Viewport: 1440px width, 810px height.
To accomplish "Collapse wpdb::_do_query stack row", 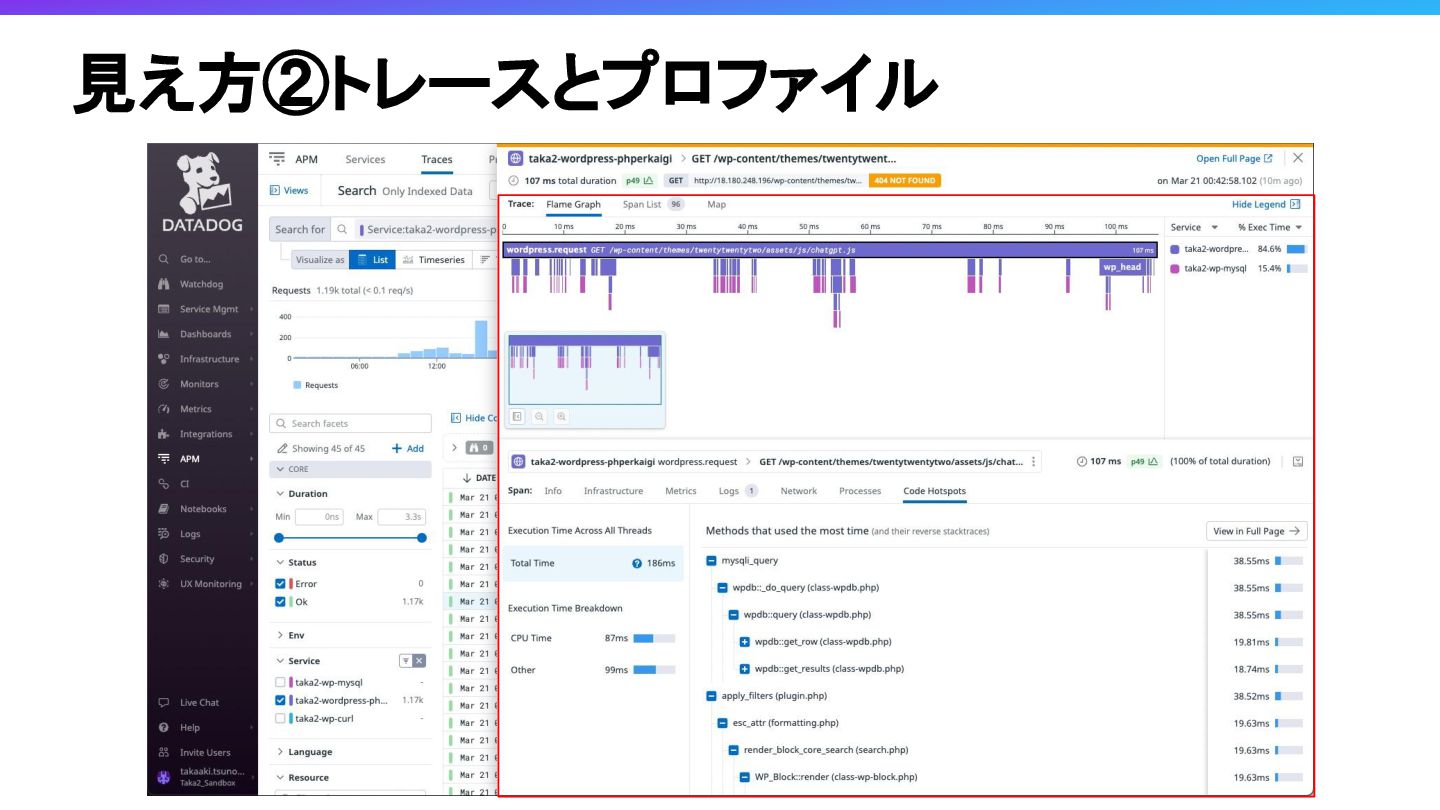I will coord(723,588).
